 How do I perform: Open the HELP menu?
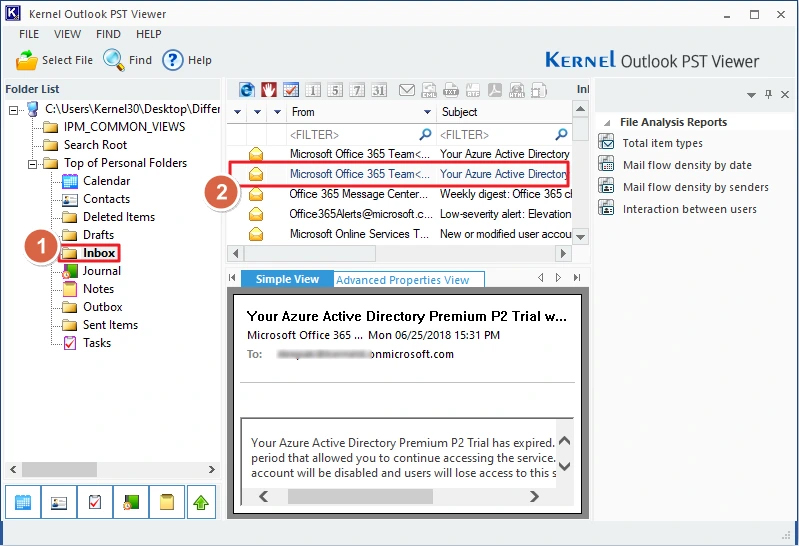(x=148, y=34)
